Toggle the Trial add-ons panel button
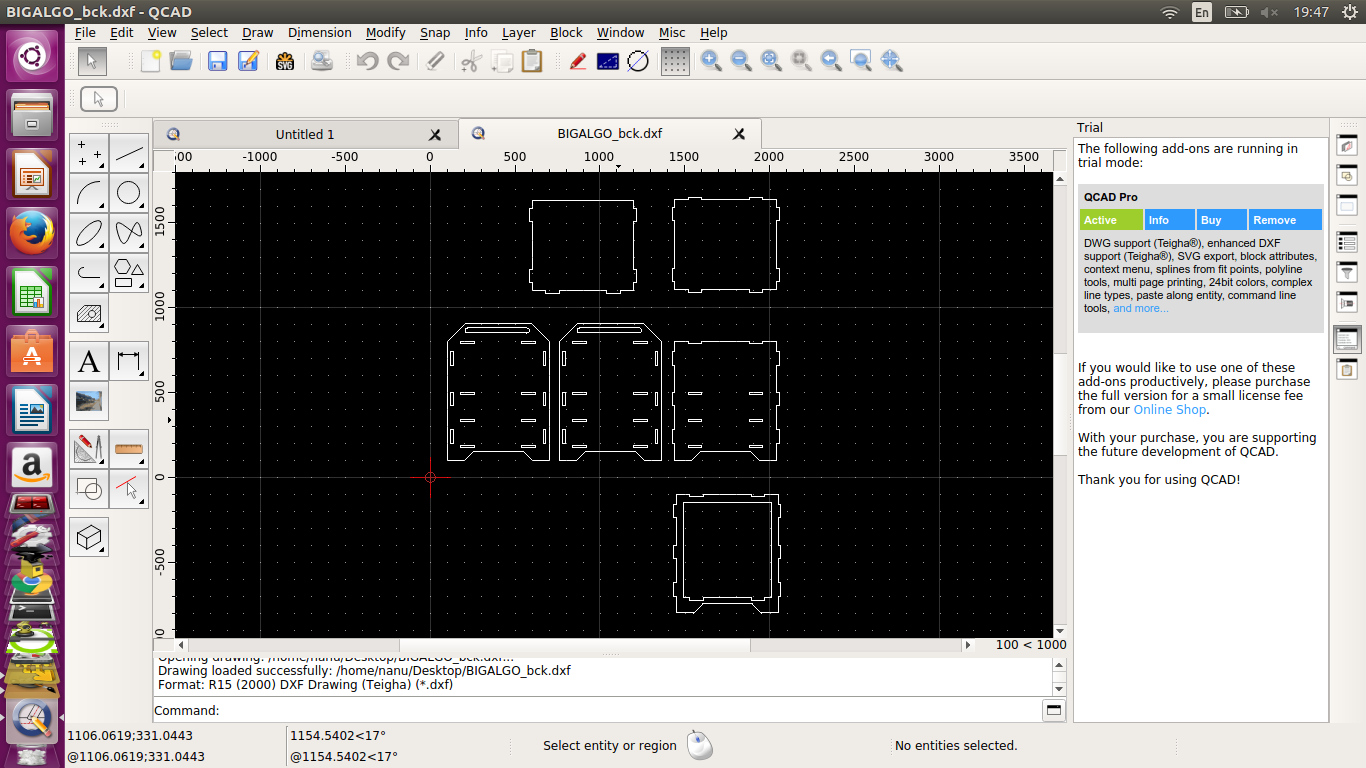Viewport: 1366px width, 768px height. coord(1347,339)
